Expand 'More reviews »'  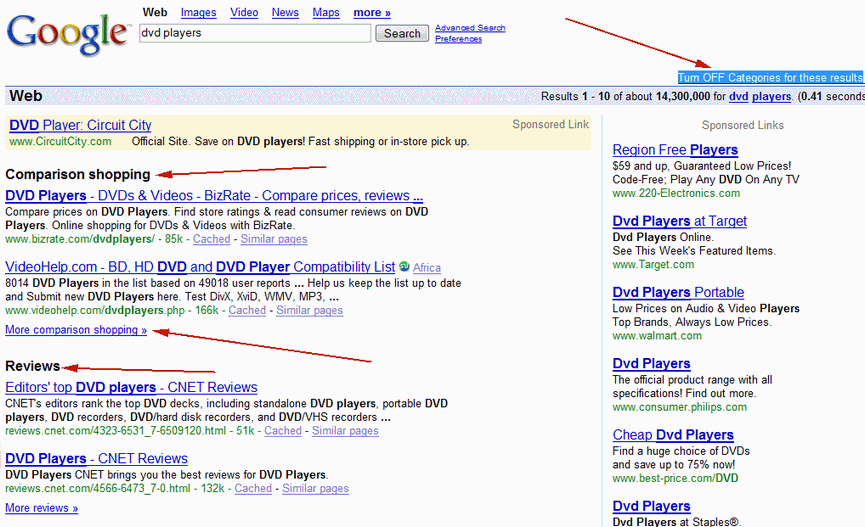(42, 508)
